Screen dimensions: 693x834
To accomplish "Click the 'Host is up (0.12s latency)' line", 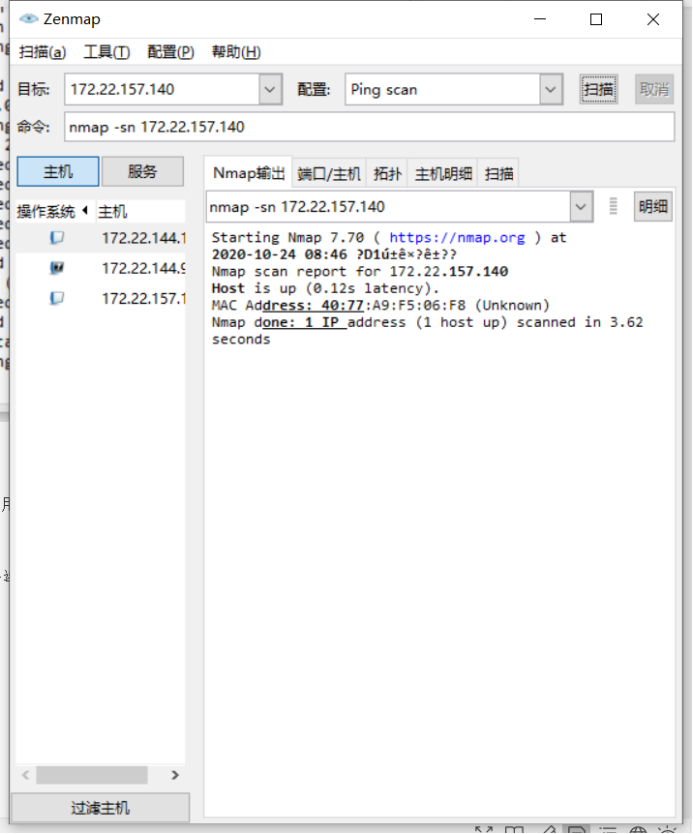I will 325,288.
